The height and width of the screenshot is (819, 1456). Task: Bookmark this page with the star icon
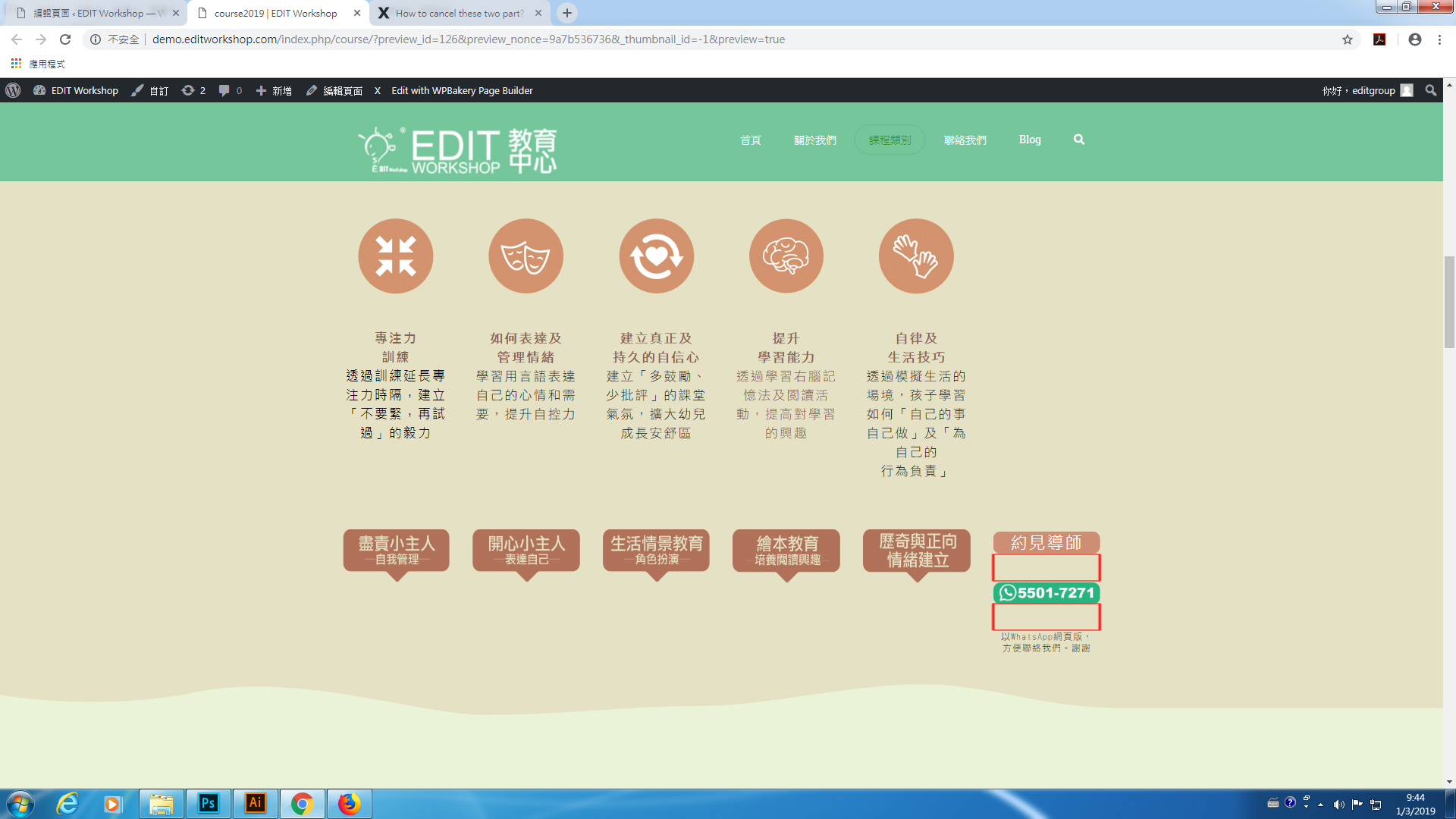tap(1347, 39)
